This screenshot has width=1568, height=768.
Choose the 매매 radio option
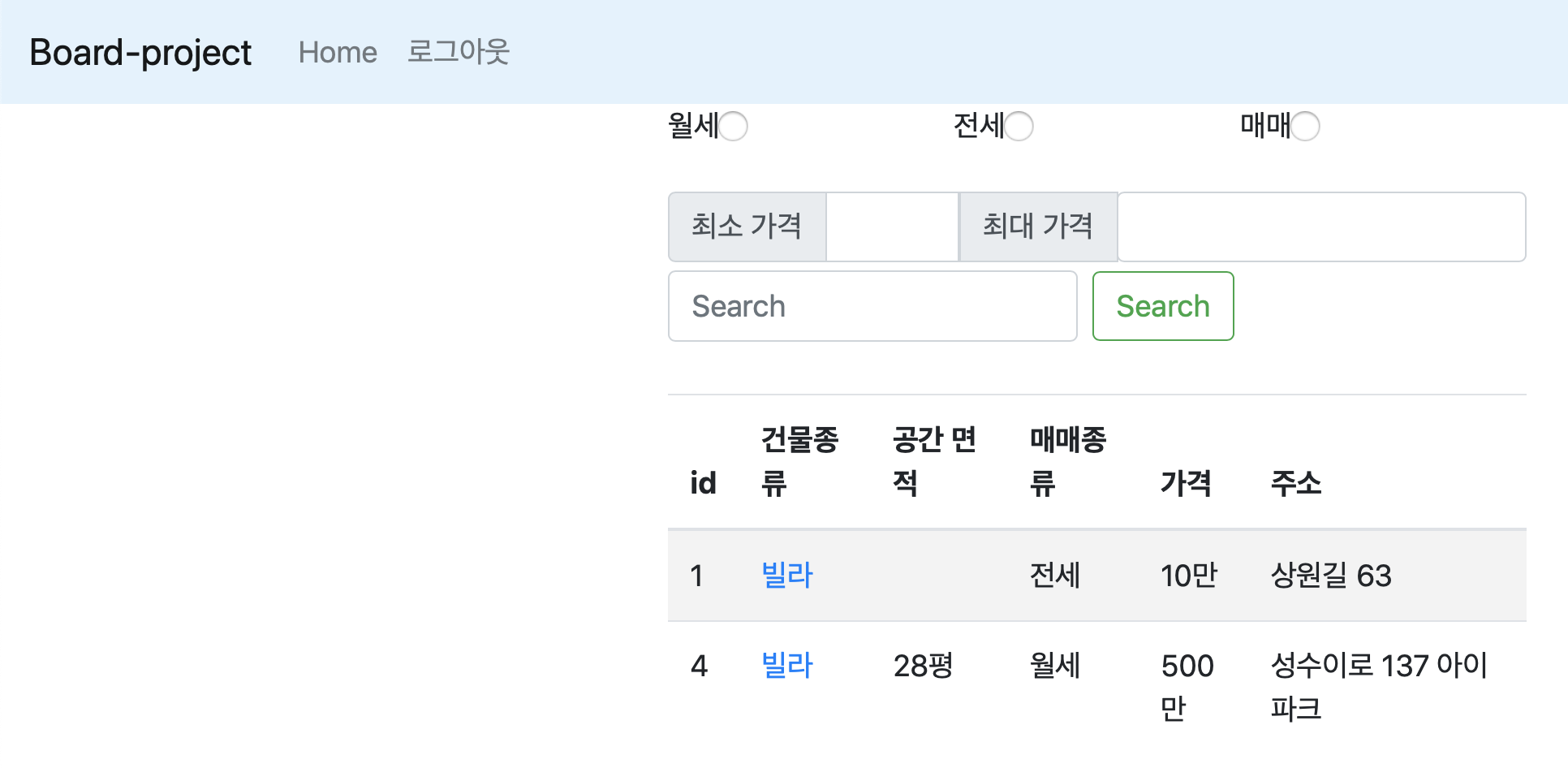click(x=1305, y=127)
